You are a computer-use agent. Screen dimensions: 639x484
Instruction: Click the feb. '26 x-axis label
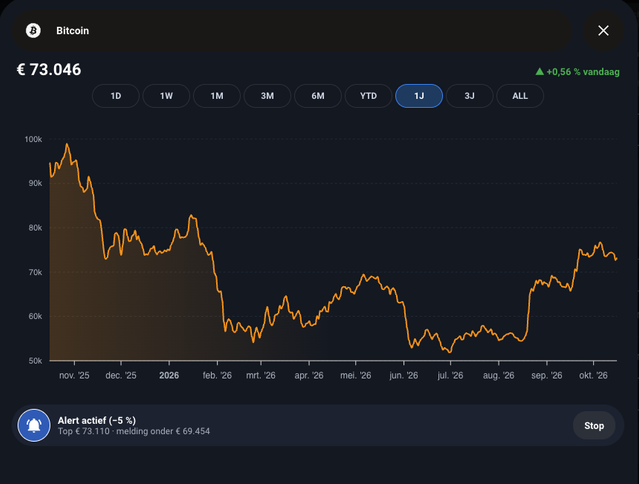pyautogui.click(x=217, y=375)
